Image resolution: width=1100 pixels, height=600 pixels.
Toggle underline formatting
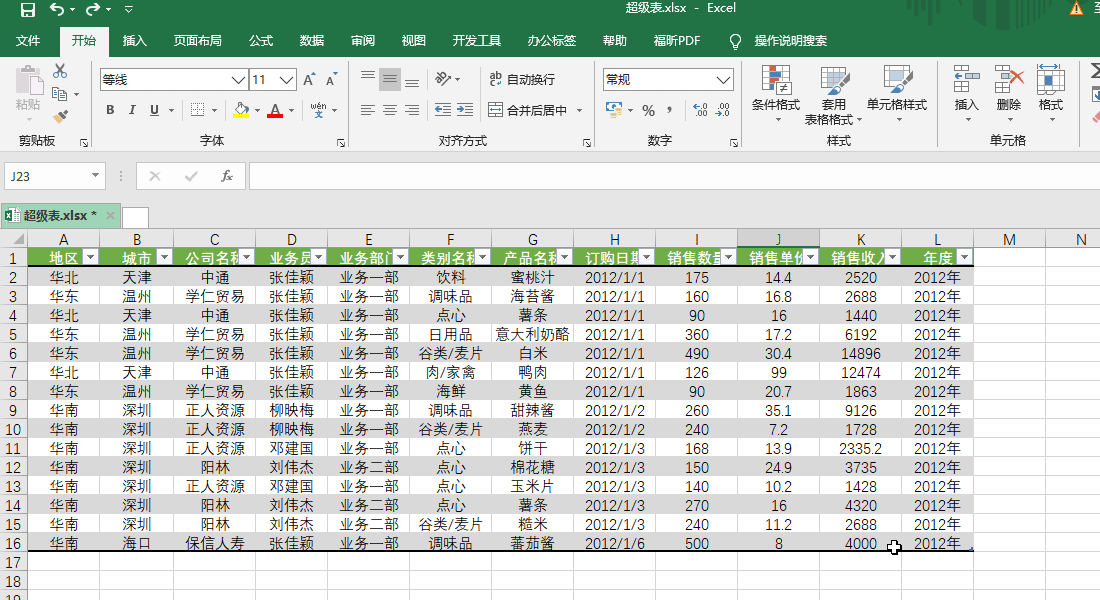pyautogui.click(x=154, y=110)
